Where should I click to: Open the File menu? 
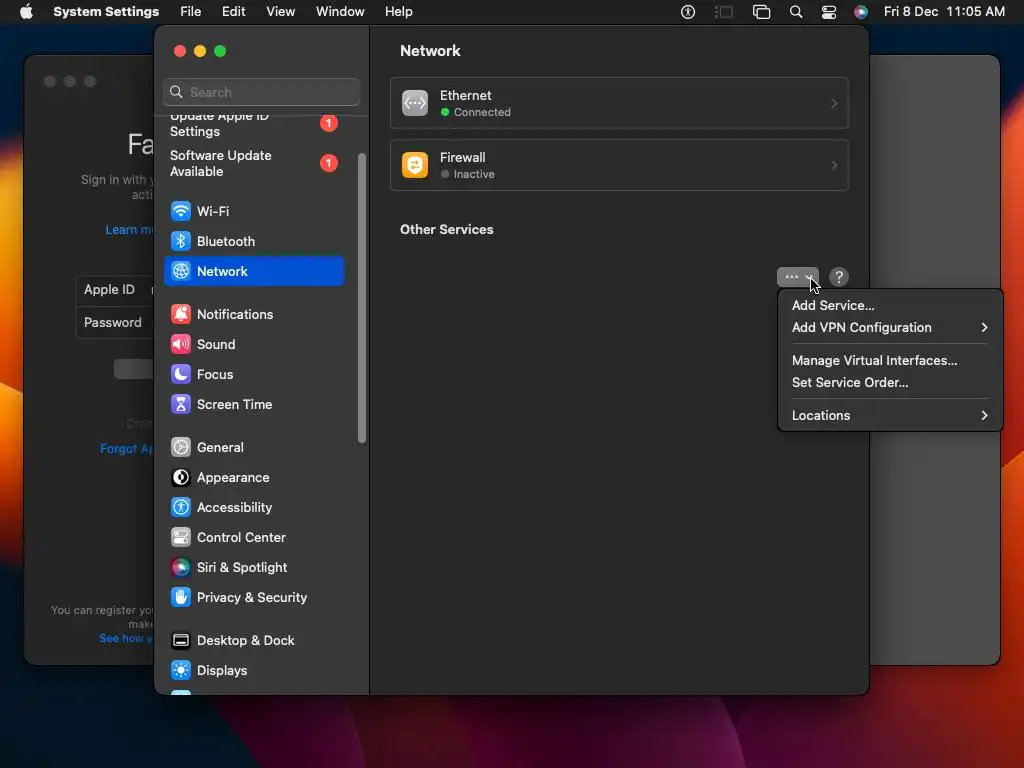point(191,12)
